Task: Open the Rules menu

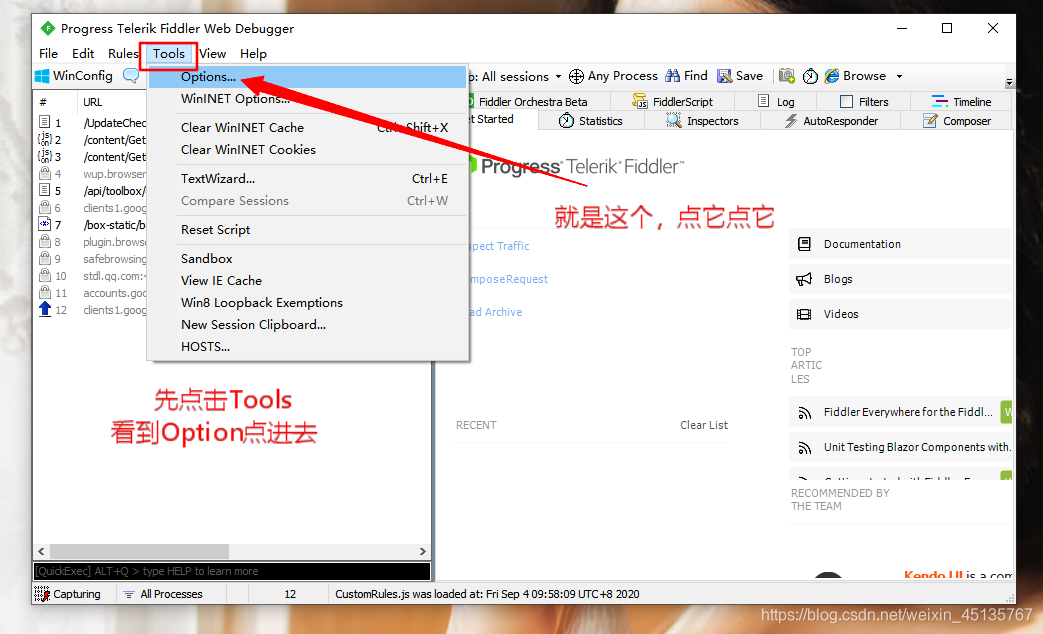Action: tap(123, 54)
